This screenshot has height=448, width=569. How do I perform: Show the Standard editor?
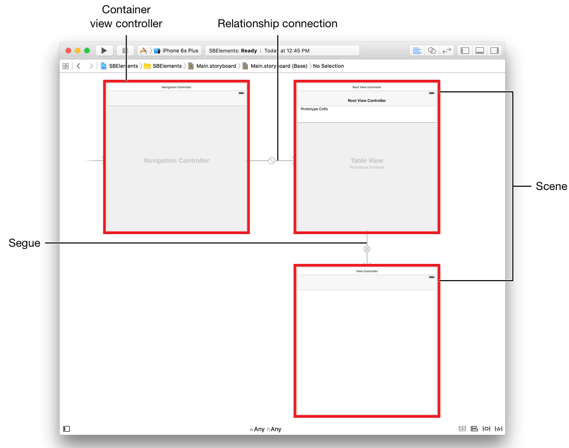coord(417,50)
